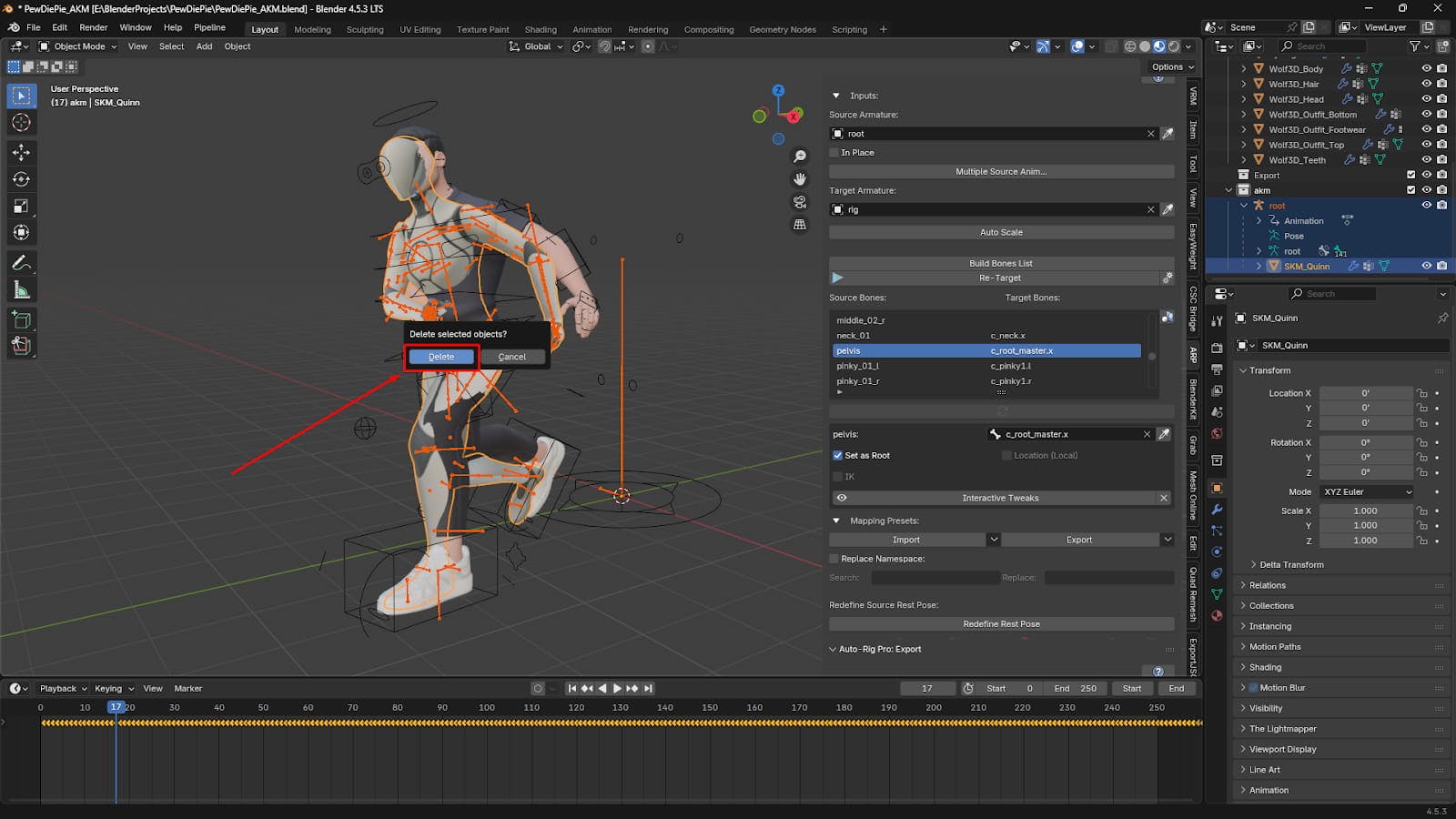1456x819 pixels.
Task: Expand the Delta Transform section
Action: 1290,565
